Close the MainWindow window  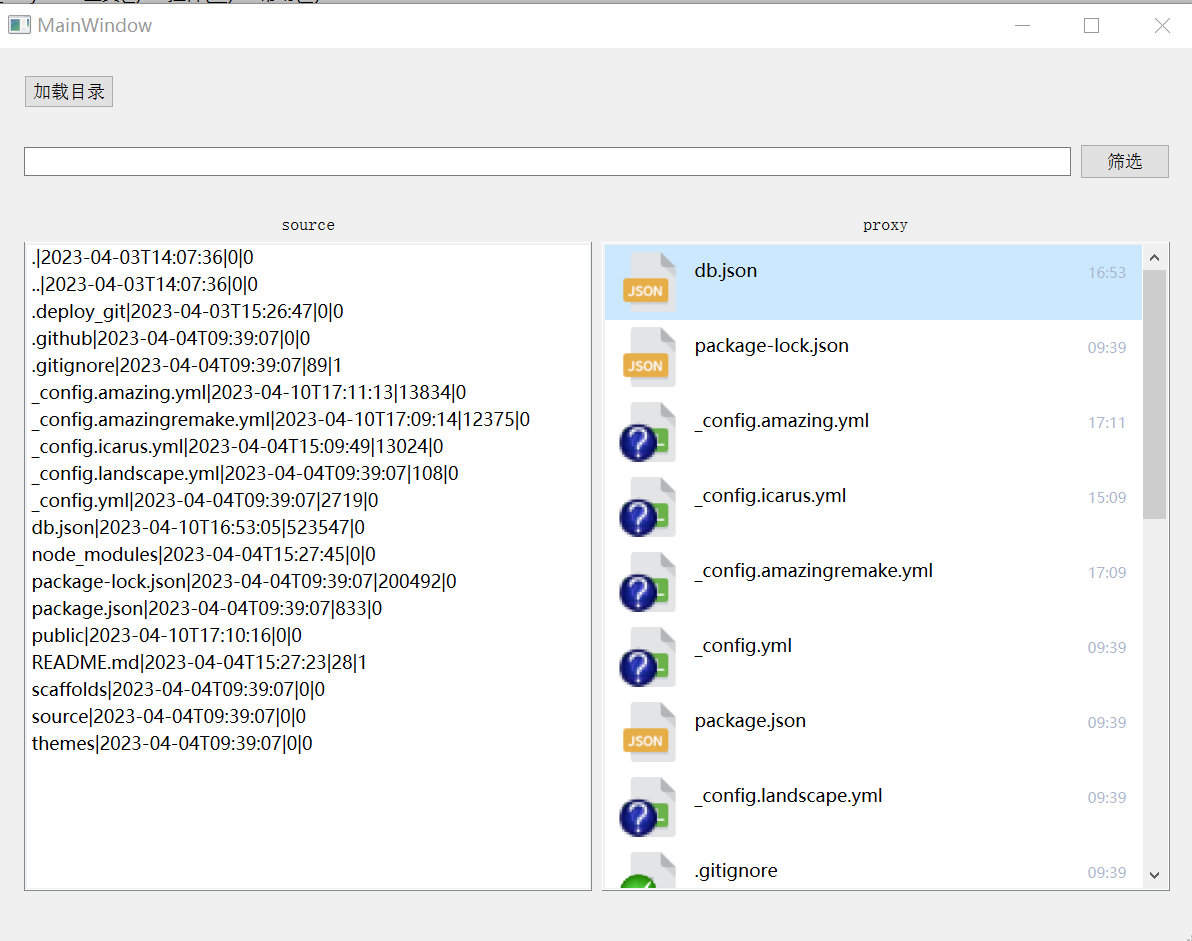1162,25
